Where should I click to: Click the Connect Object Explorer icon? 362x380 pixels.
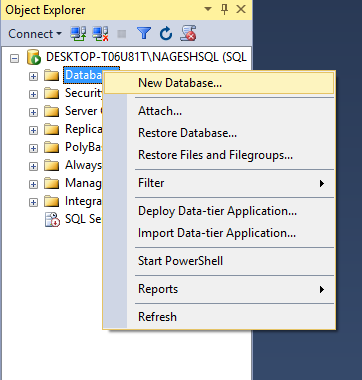pos(78,34)
